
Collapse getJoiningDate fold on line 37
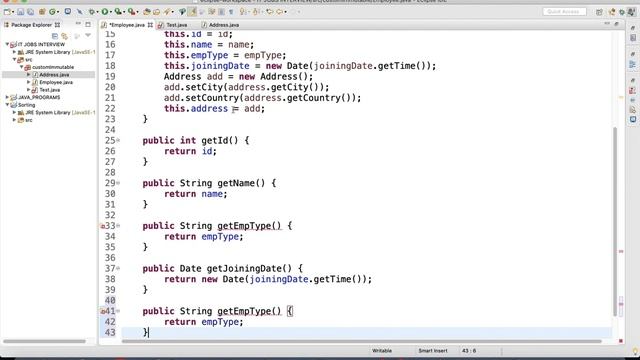118,269
